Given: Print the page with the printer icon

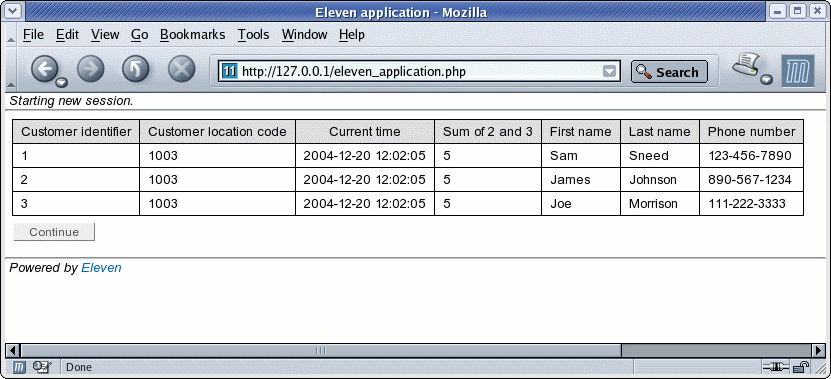Looking at the screenshot, I should (x=746, y=66).
